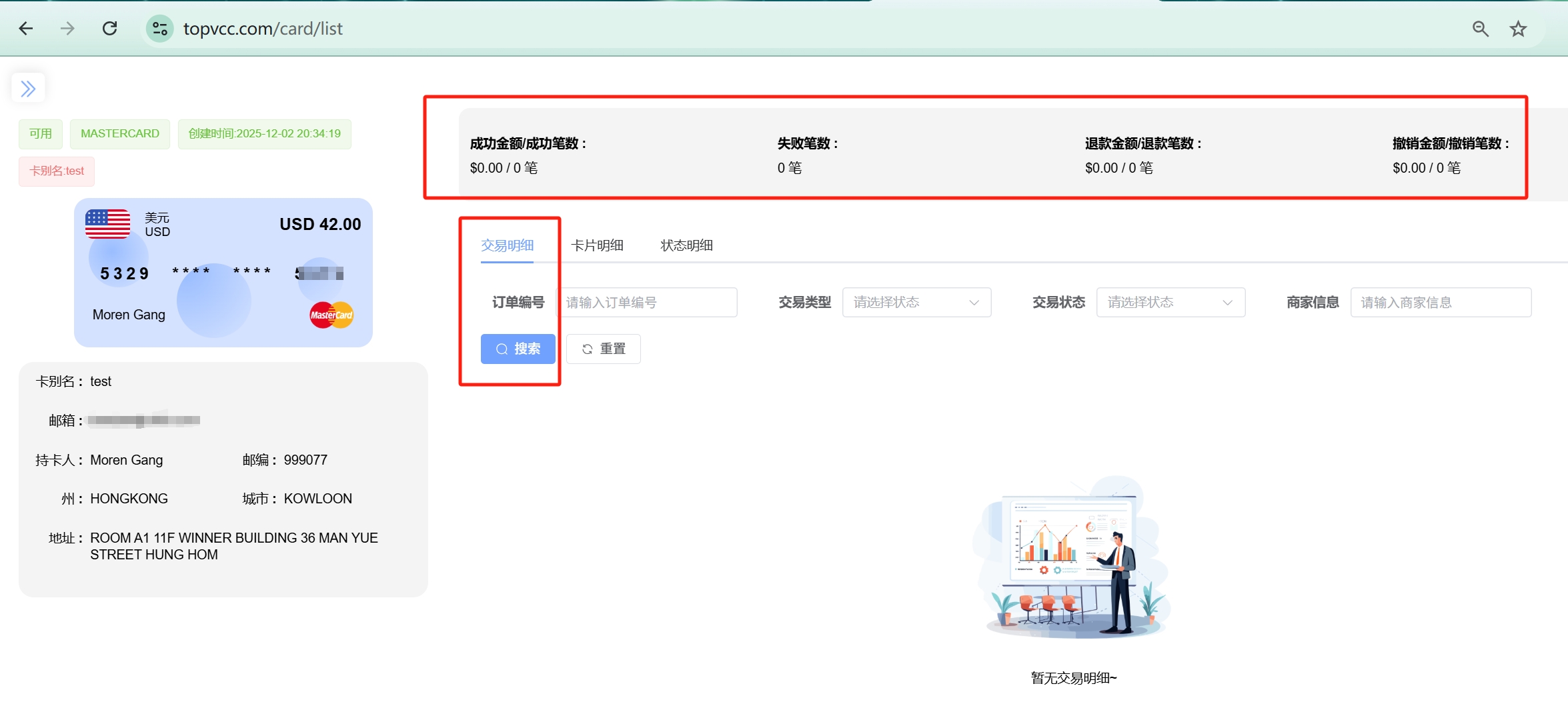
Task: Open site info icon in address bar
Action: [x=160, y=29]
